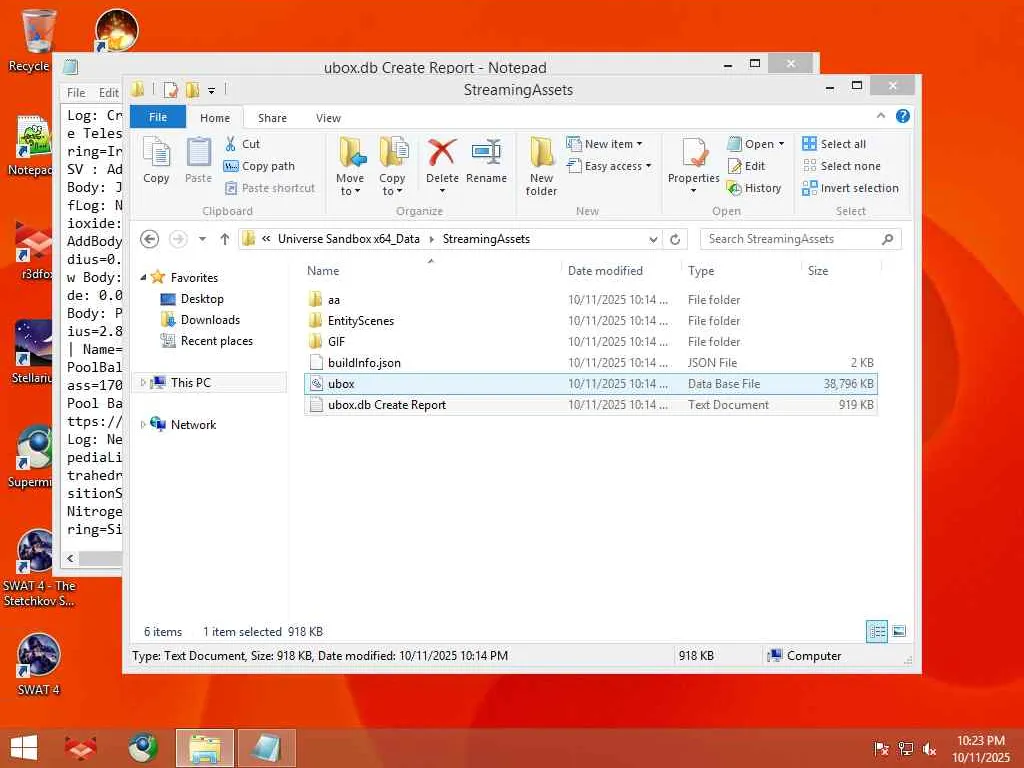Select Downloads in Favorites
The image size is (1024, 768).
(x=210, y=320)
